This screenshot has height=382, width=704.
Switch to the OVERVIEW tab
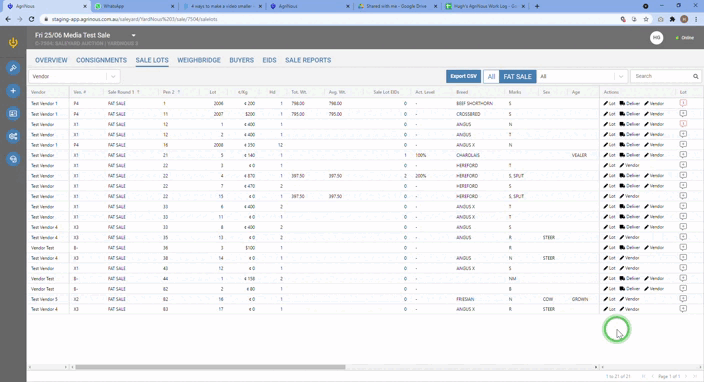click(51, 60)
